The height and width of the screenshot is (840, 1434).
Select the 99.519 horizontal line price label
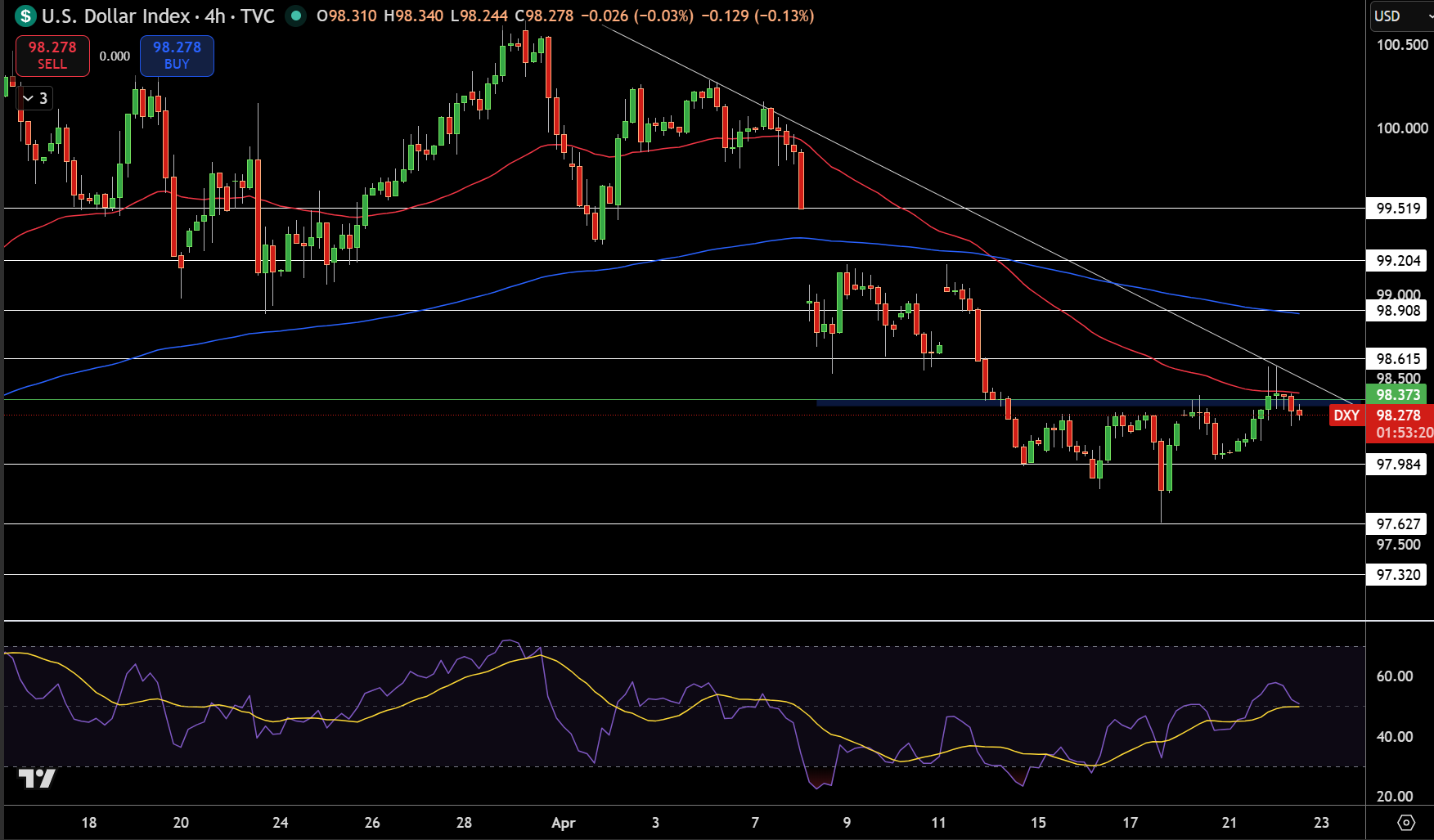click(x=1398, y=208)
